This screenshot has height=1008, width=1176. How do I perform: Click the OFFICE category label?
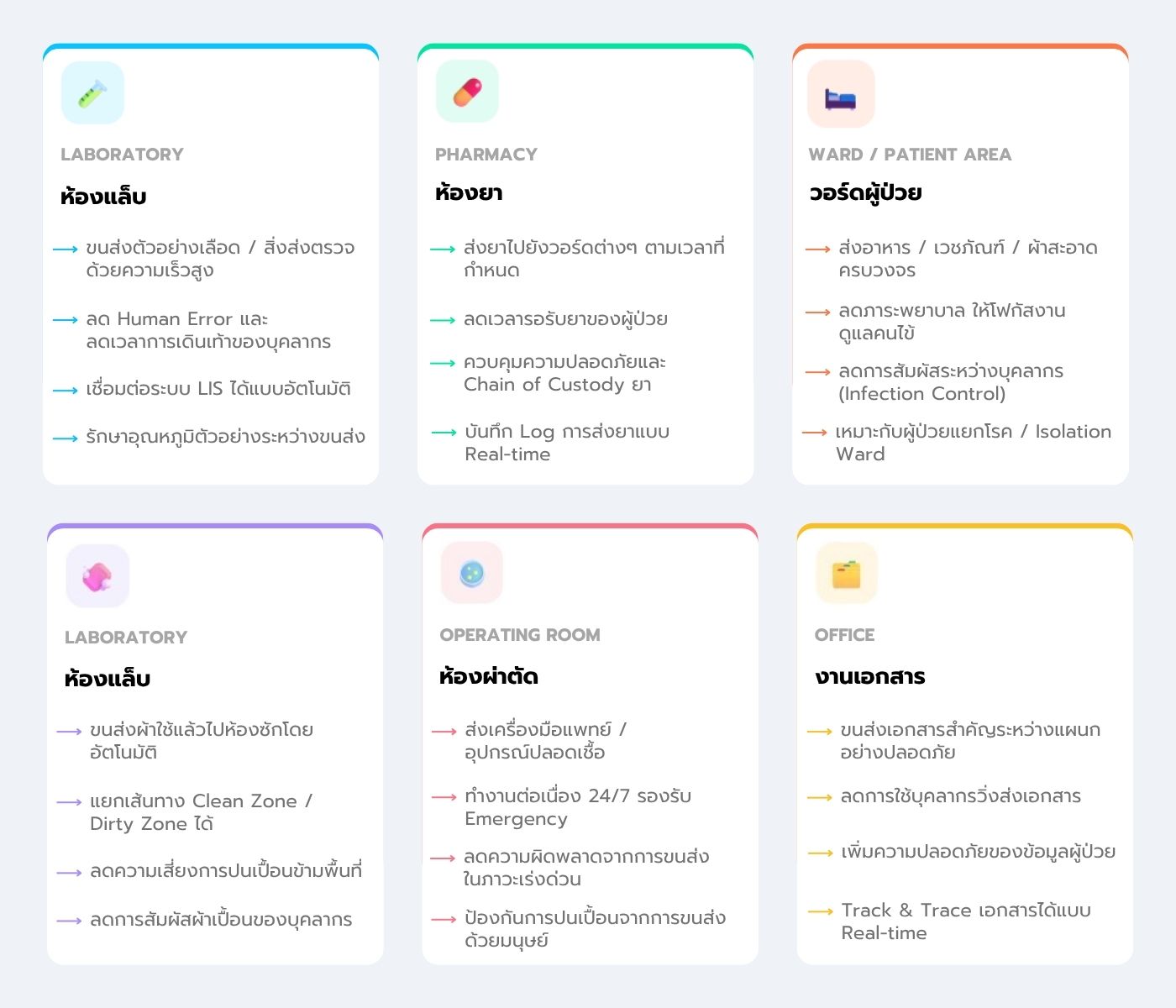[x=844, y=635]
